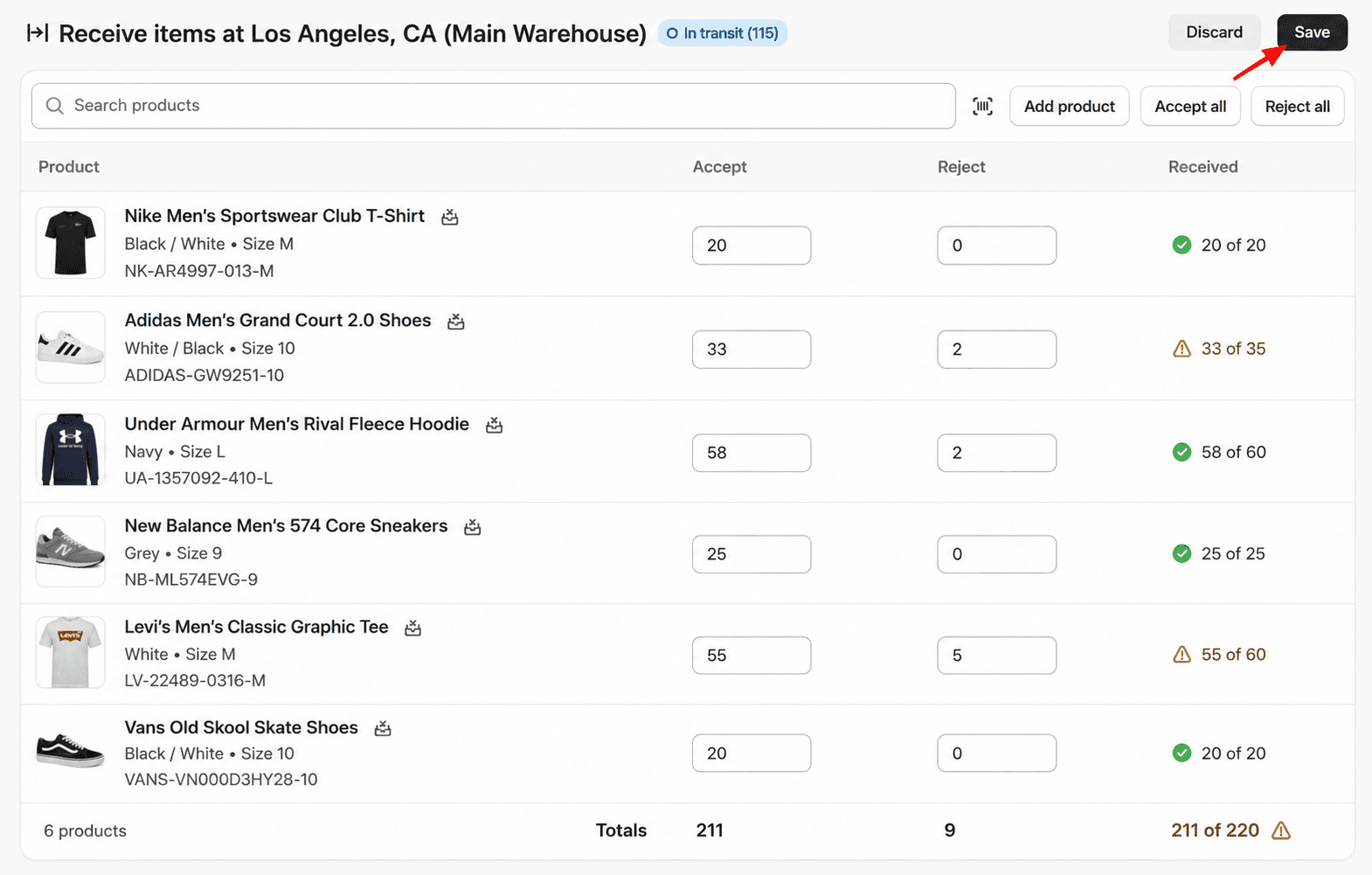1372x875 pixels.
Task: Discard the changes
Action: point(1214,32)
